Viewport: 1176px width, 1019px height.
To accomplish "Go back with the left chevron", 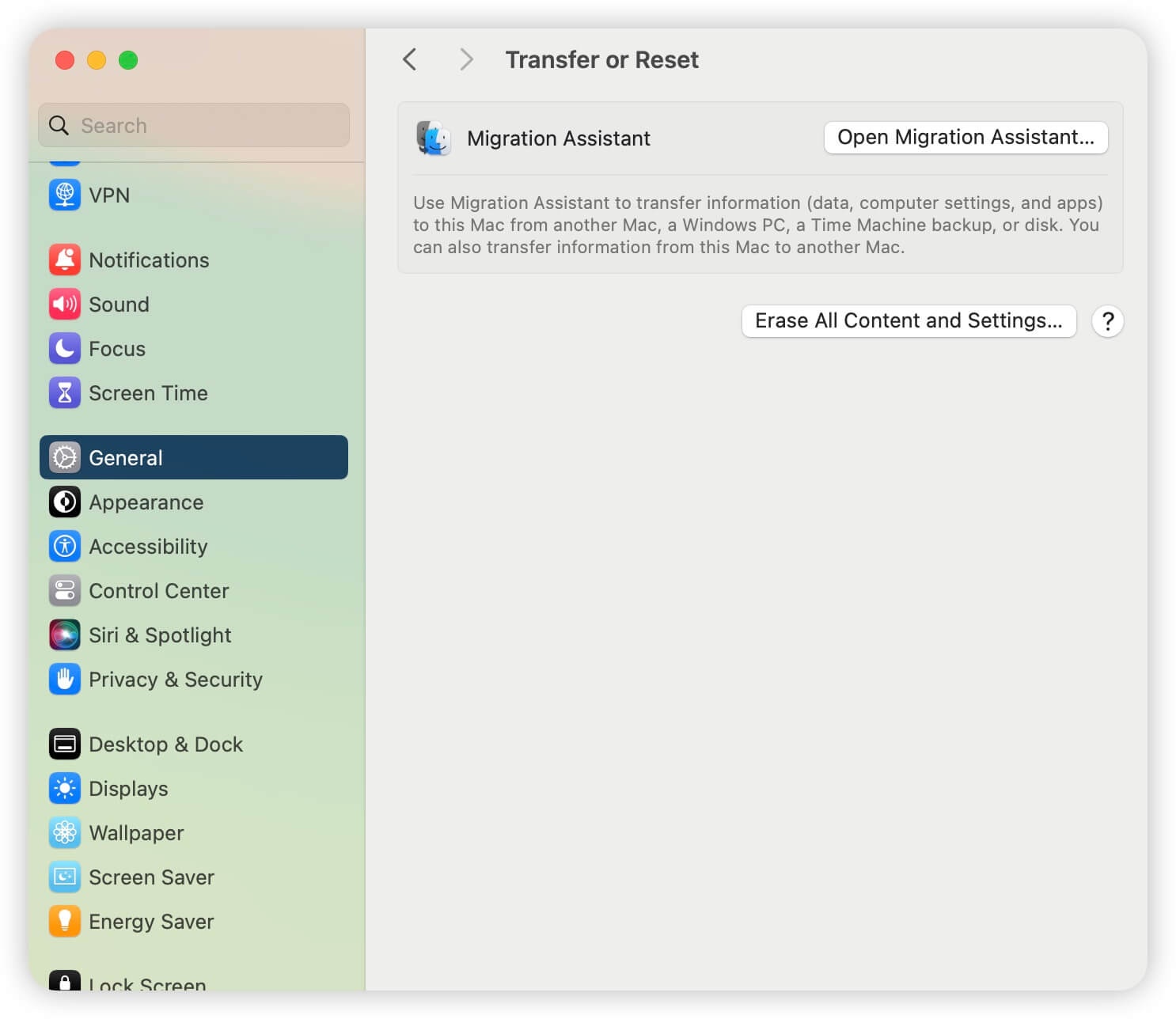I will coord(409,59).
